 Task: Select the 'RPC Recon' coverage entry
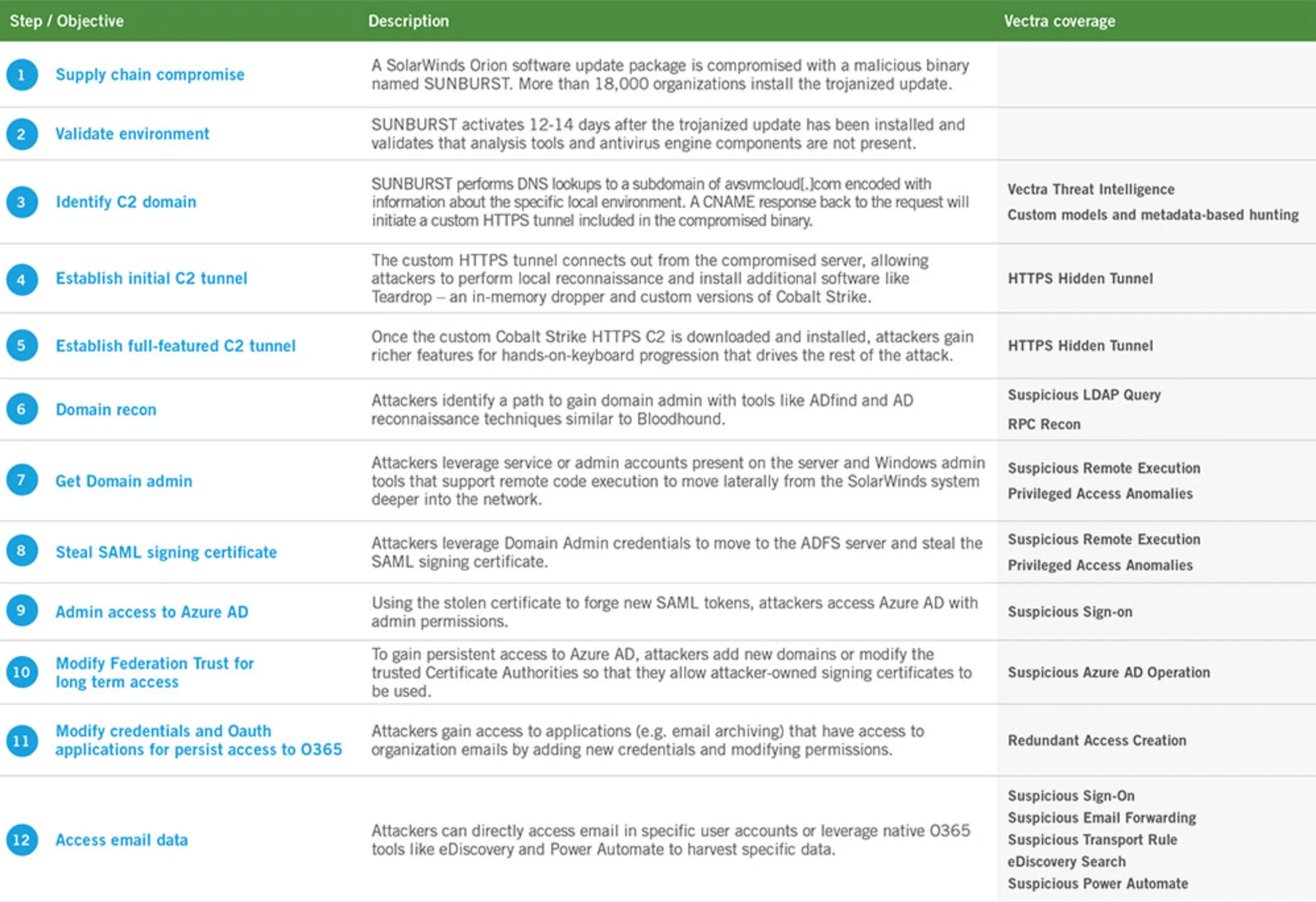click(x=1044, y=425)
